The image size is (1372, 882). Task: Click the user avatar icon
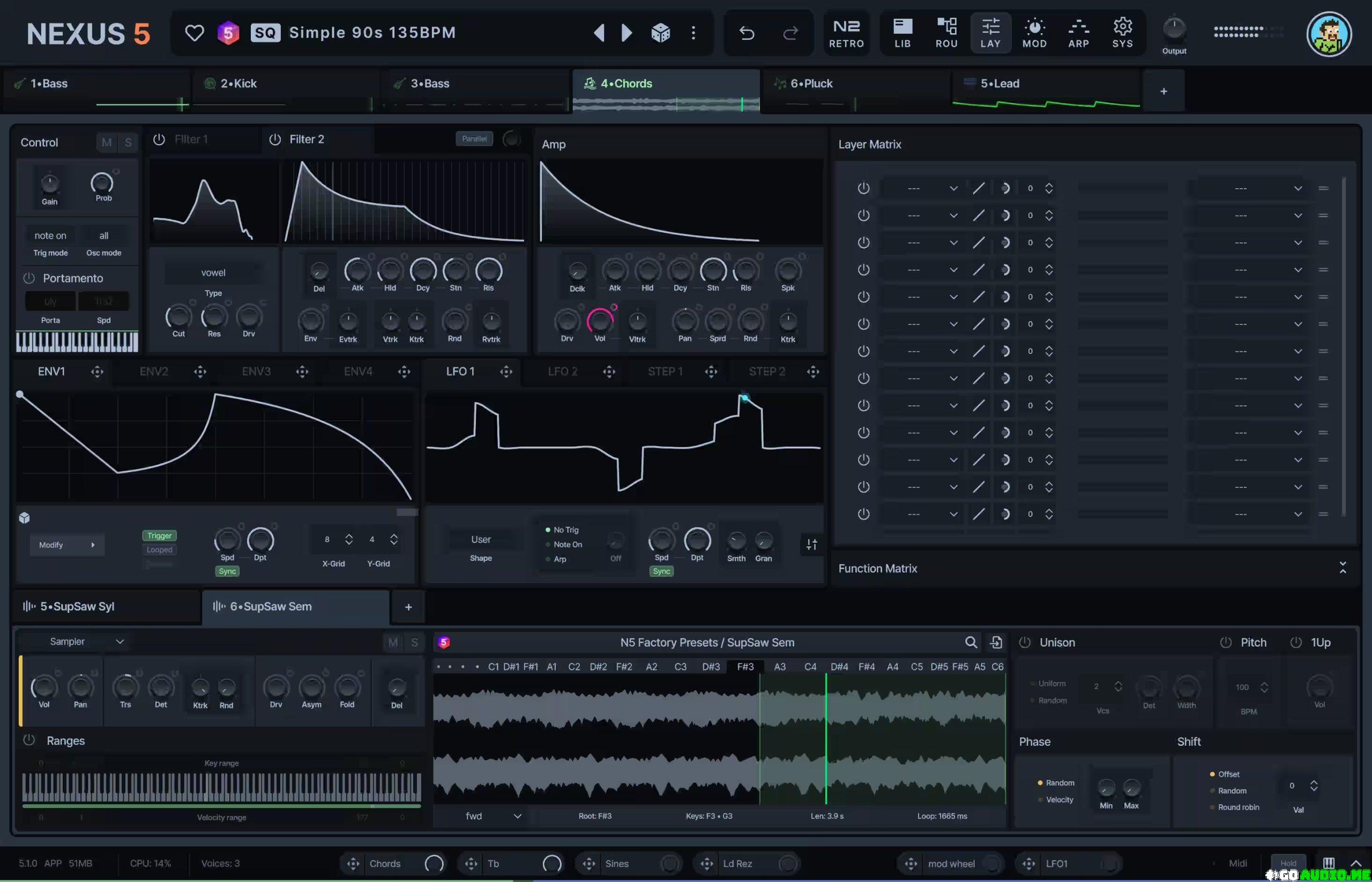1329,34
